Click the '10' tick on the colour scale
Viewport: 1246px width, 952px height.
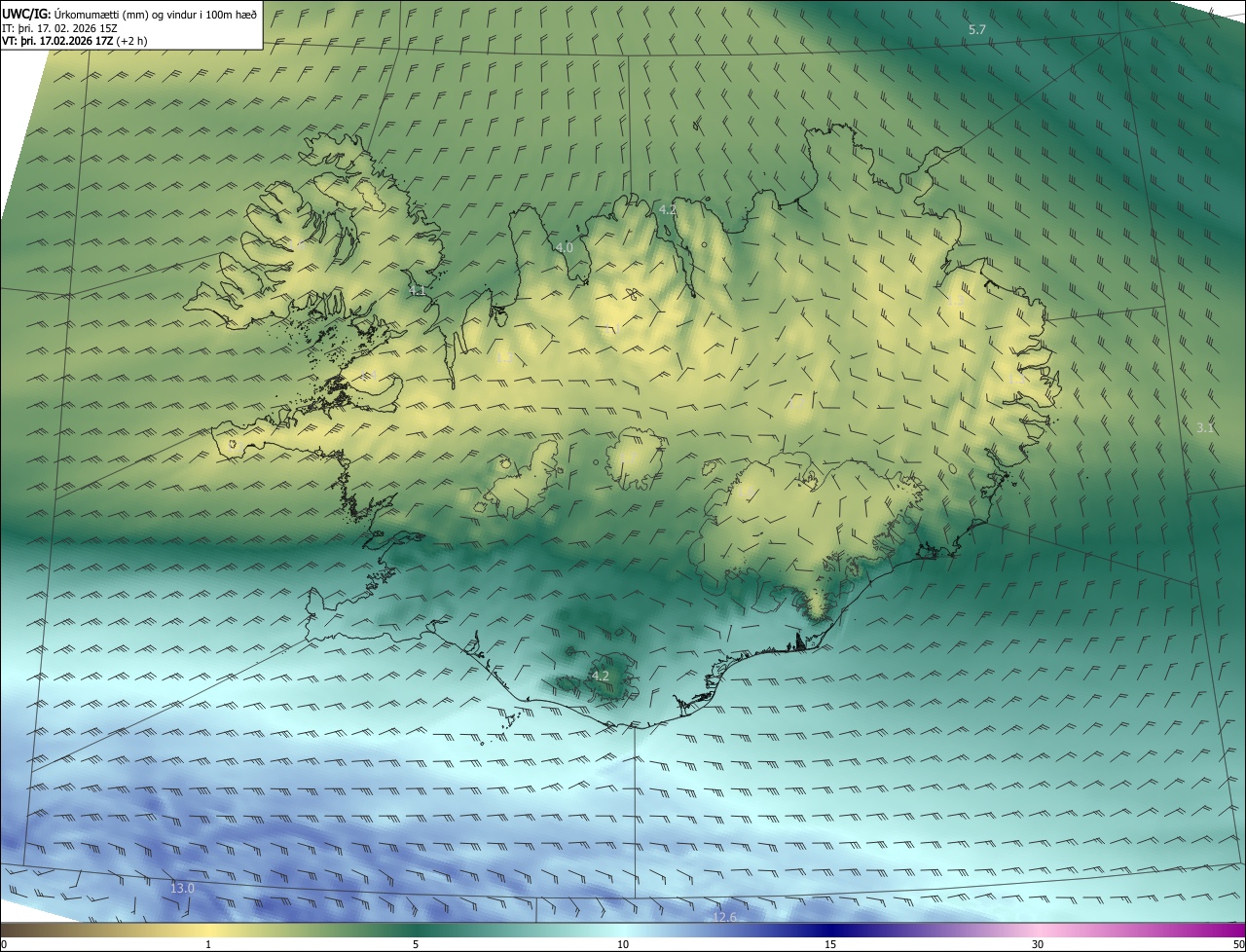tap(623, 944)
